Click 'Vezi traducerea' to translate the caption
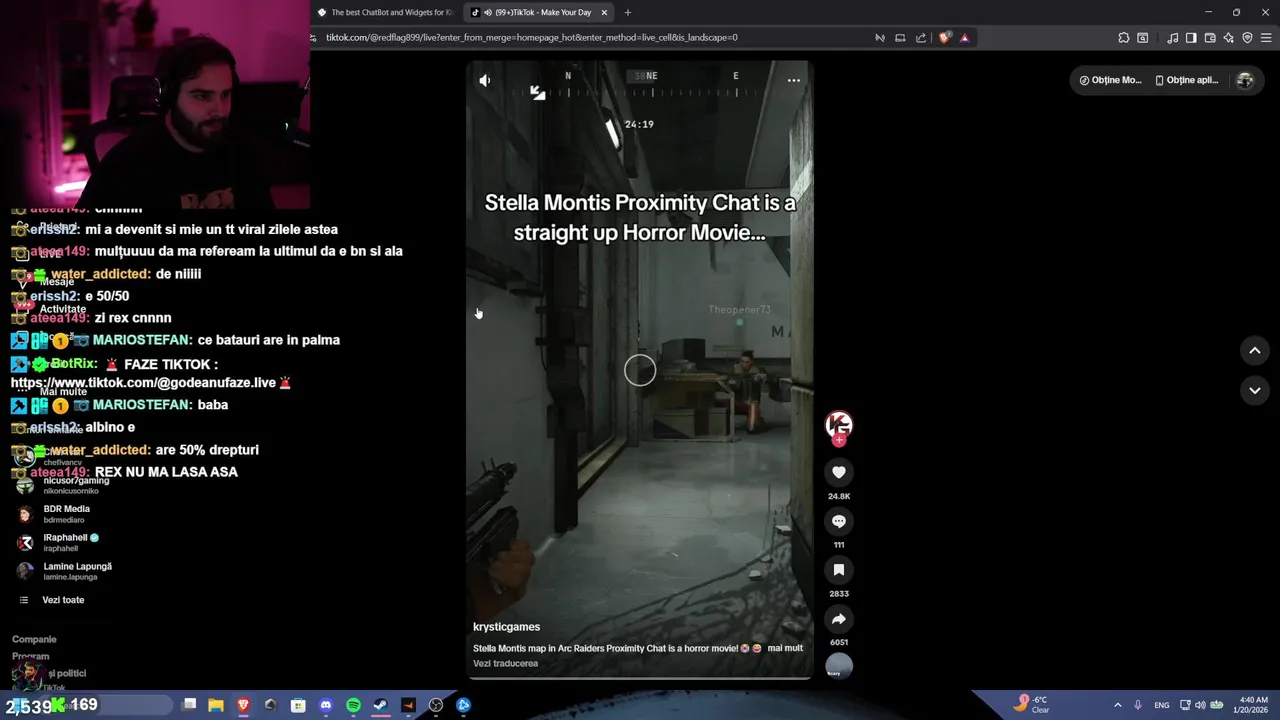Screen dimensions: 1280x720 click(x=505, y=663)
